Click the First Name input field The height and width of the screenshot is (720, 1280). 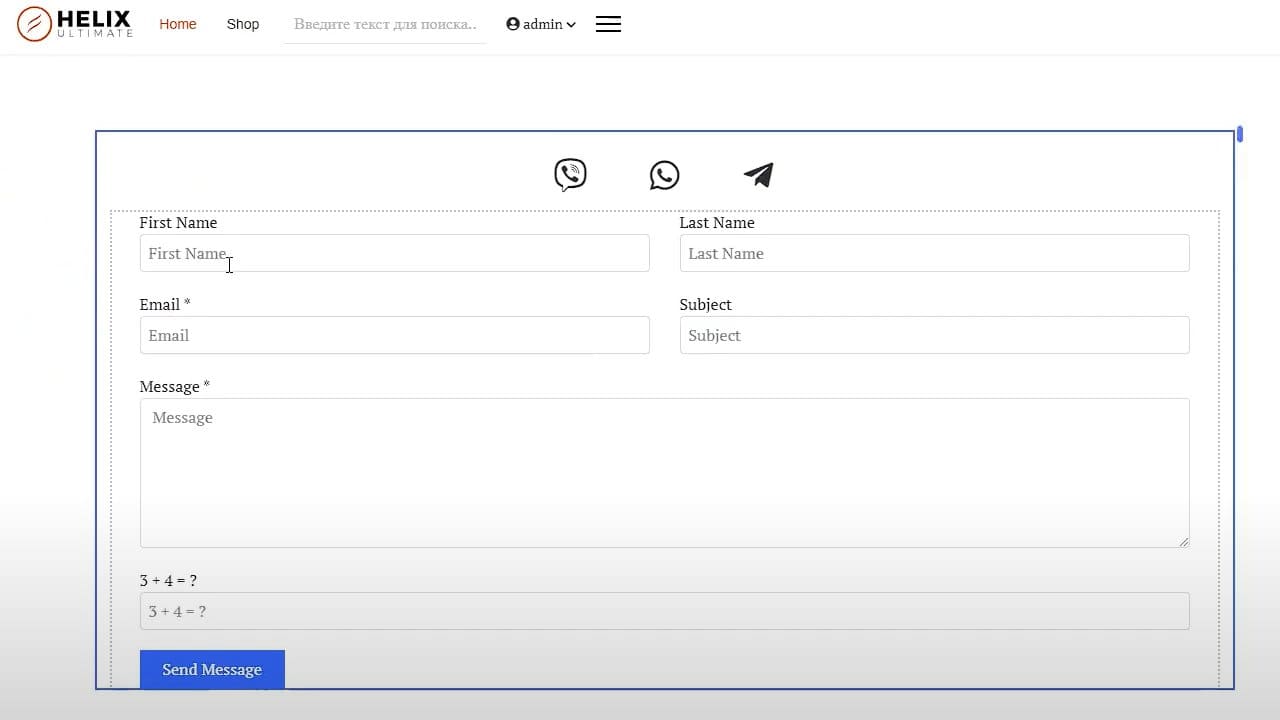[394, 253]
